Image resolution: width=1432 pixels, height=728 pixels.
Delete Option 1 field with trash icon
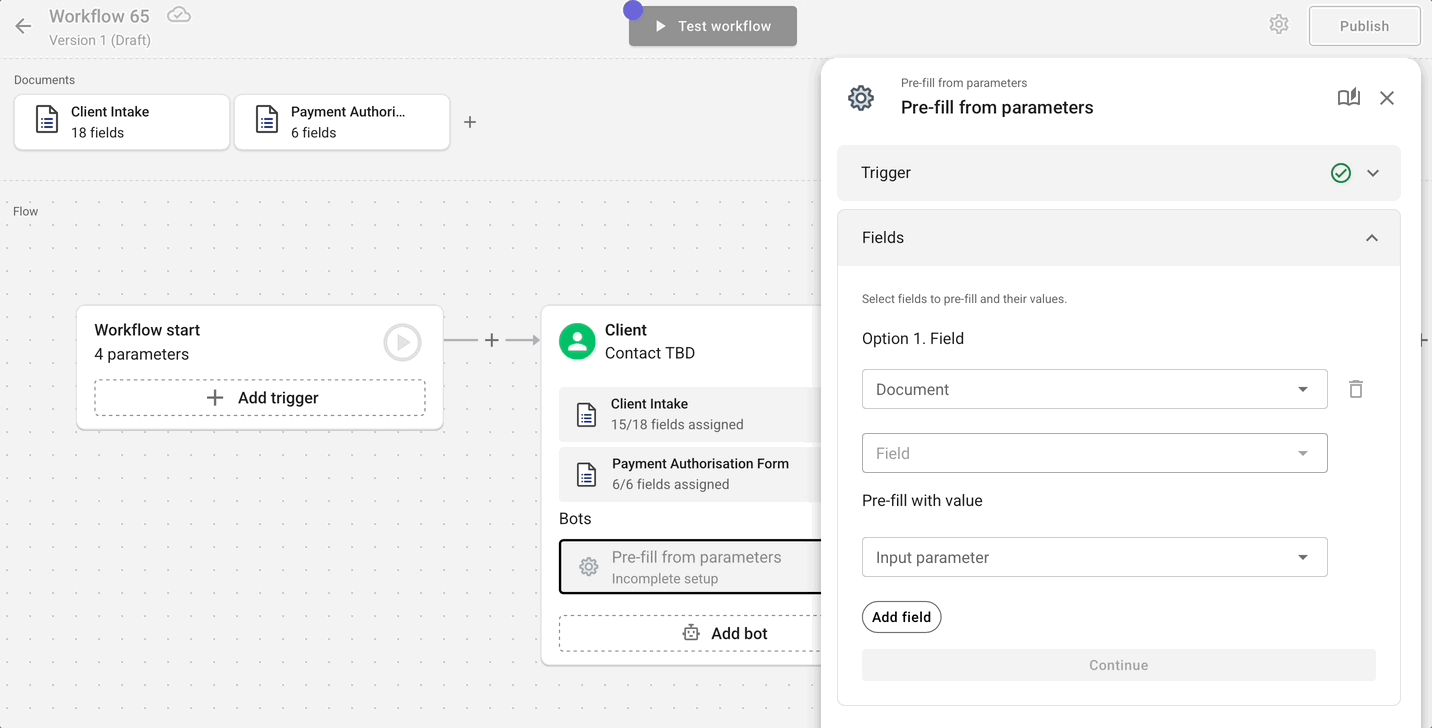(1356, 389)
